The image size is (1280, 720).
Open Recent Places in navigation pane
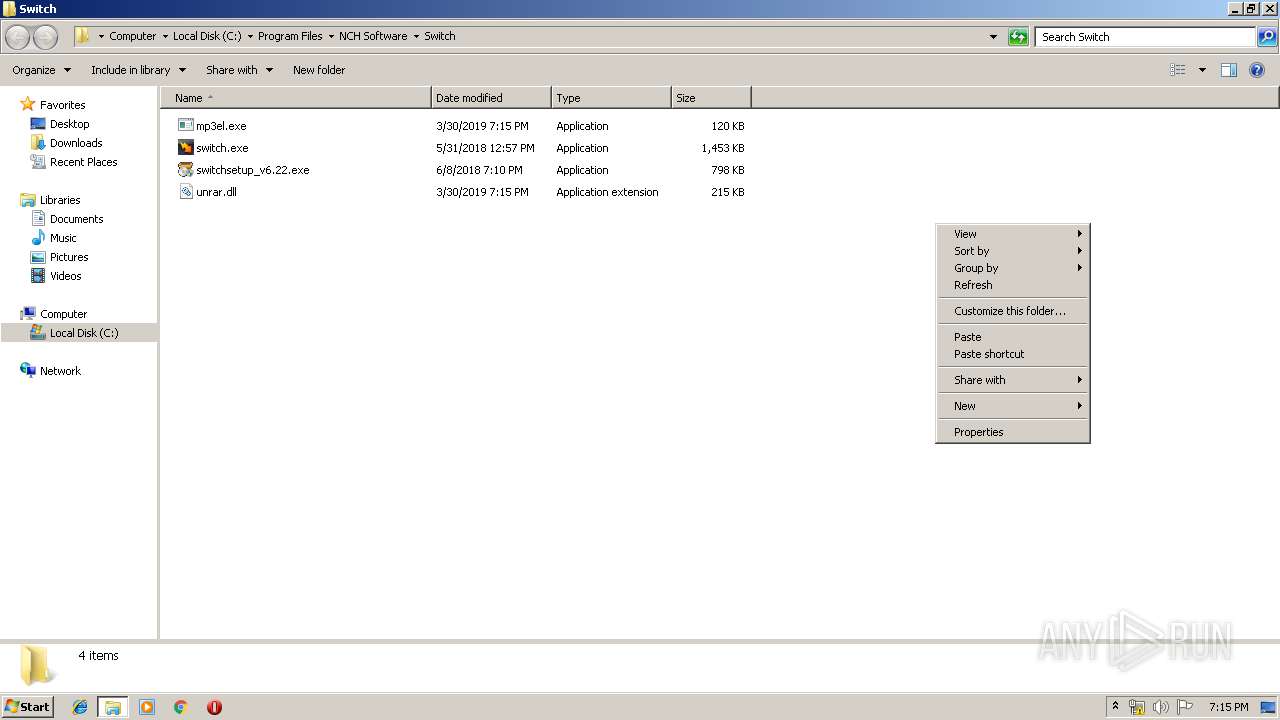[83, 162]
